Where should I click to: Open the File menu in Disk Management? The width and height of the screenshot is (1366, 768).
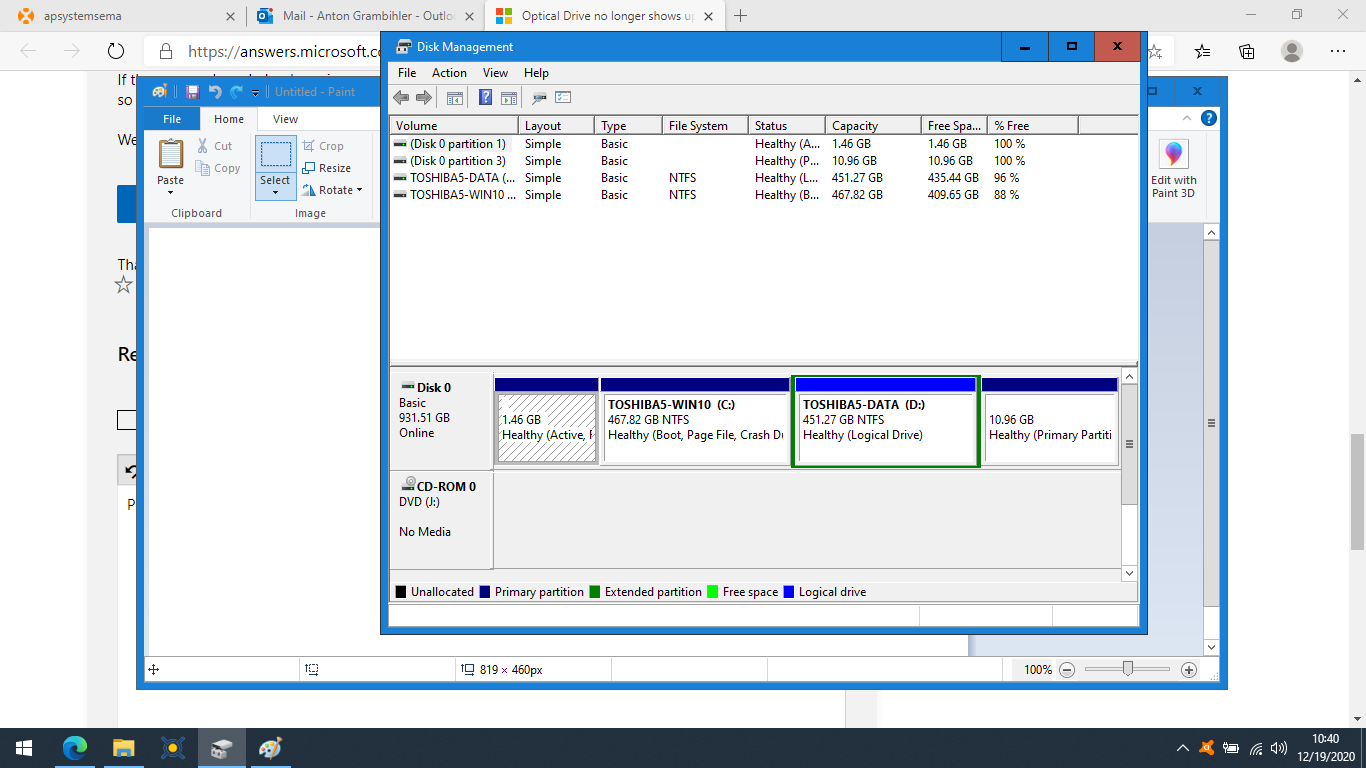pos(407,73)
